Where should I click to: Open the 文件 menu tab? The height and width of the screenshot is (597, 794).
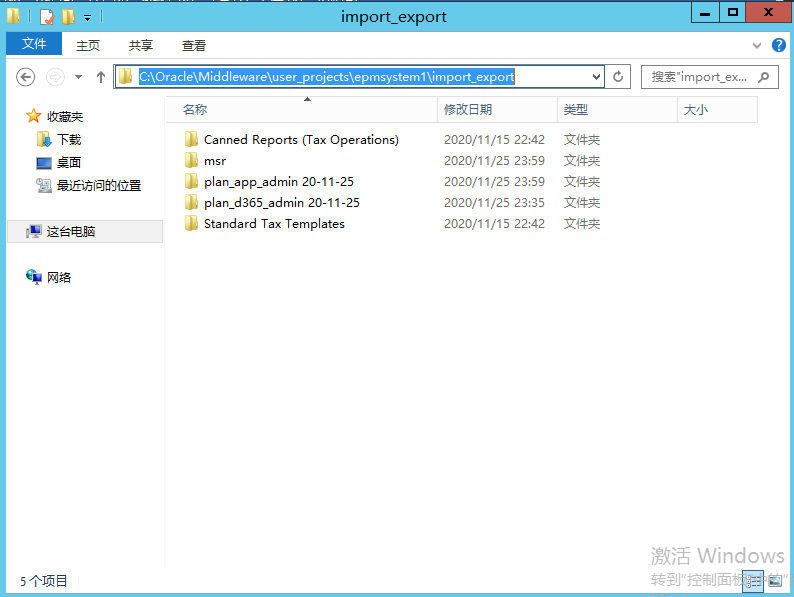(x=34, y=44)
